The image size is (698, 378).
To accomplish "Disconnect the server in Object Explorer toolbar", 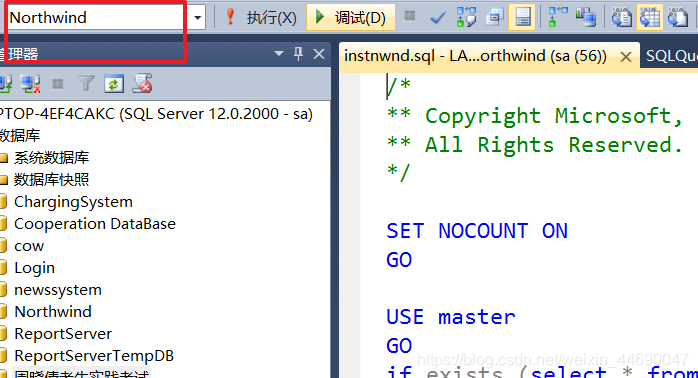I will coord(31,84).
